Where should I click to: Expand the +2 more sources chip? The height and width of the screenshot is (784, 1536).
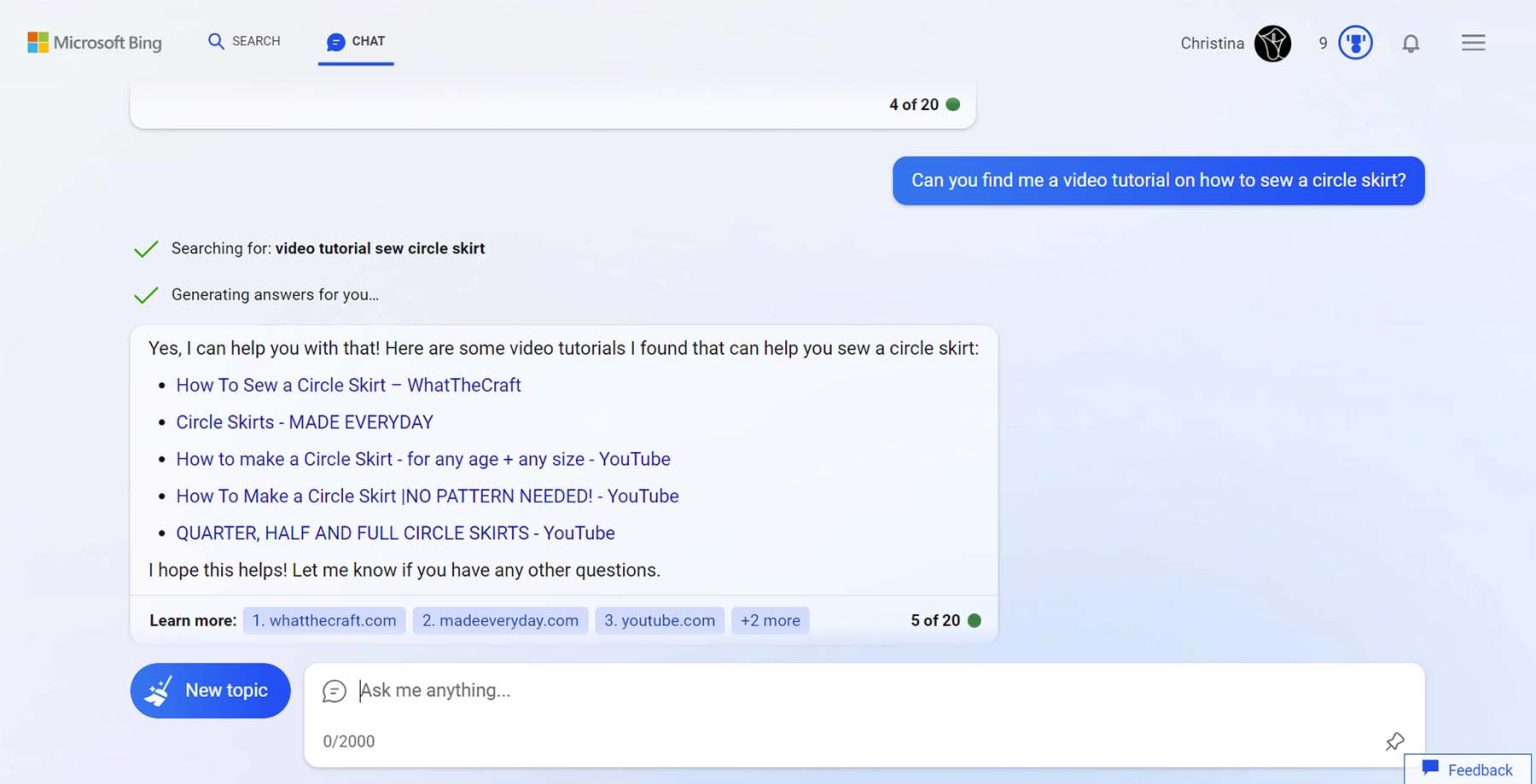(x=770, y=620)
